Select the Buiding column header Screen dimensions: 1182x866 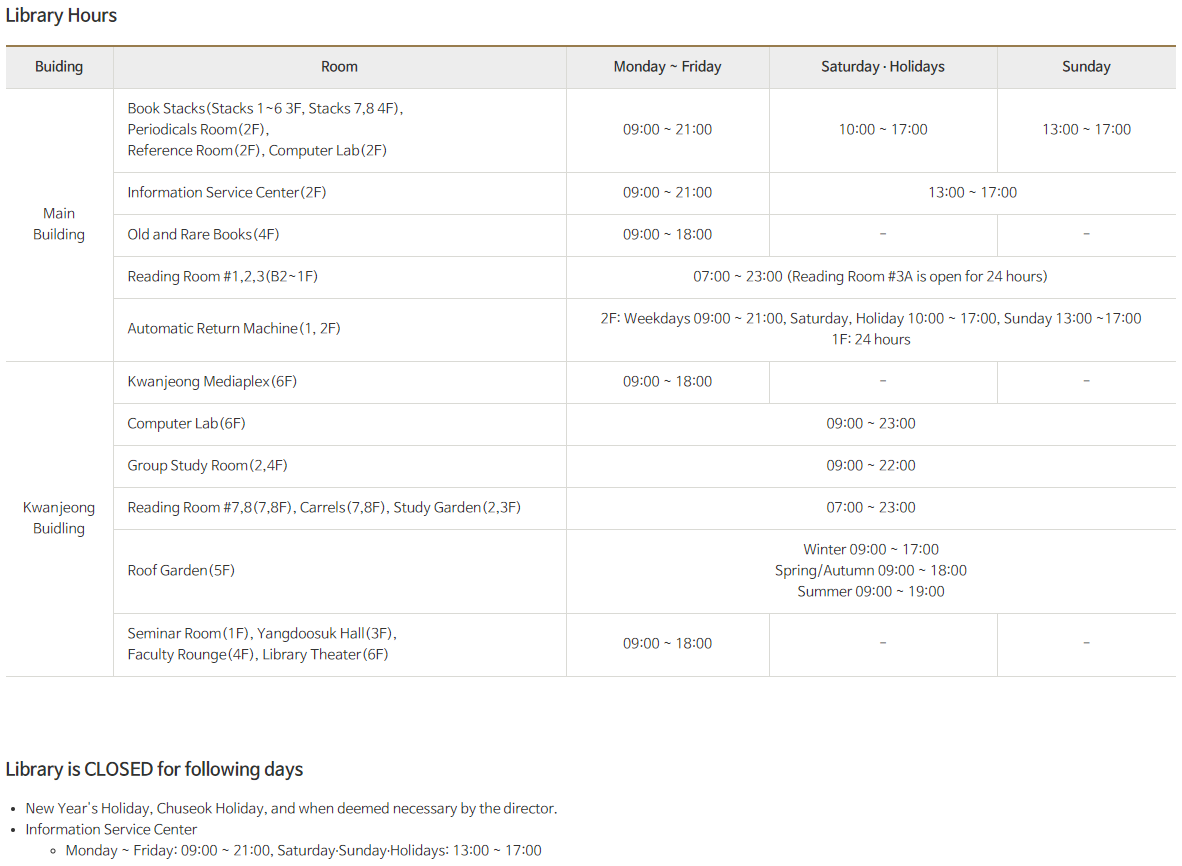tap(59, 67)
